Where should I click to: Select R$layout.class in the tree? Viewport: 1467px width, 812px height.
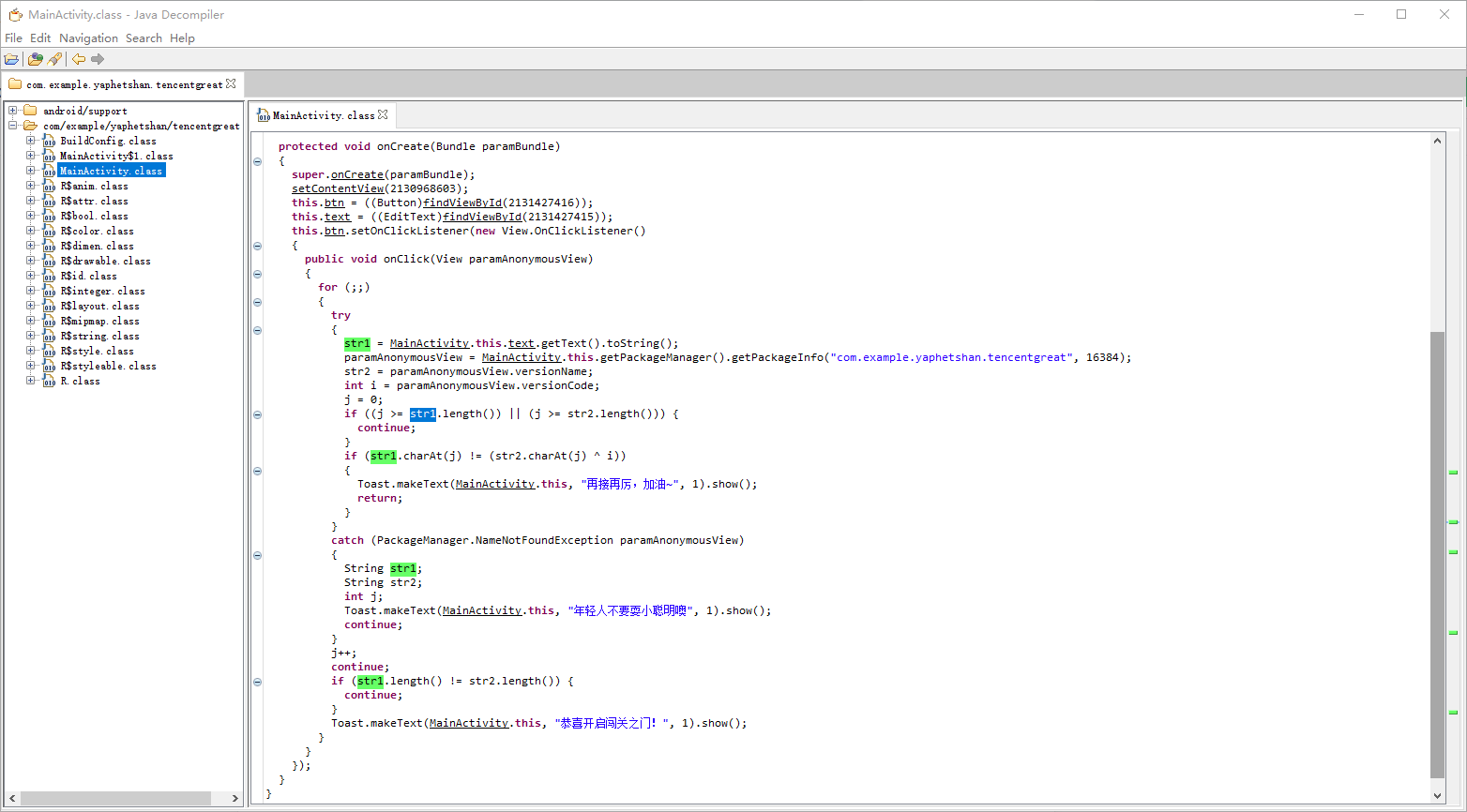tap(99, 306)
